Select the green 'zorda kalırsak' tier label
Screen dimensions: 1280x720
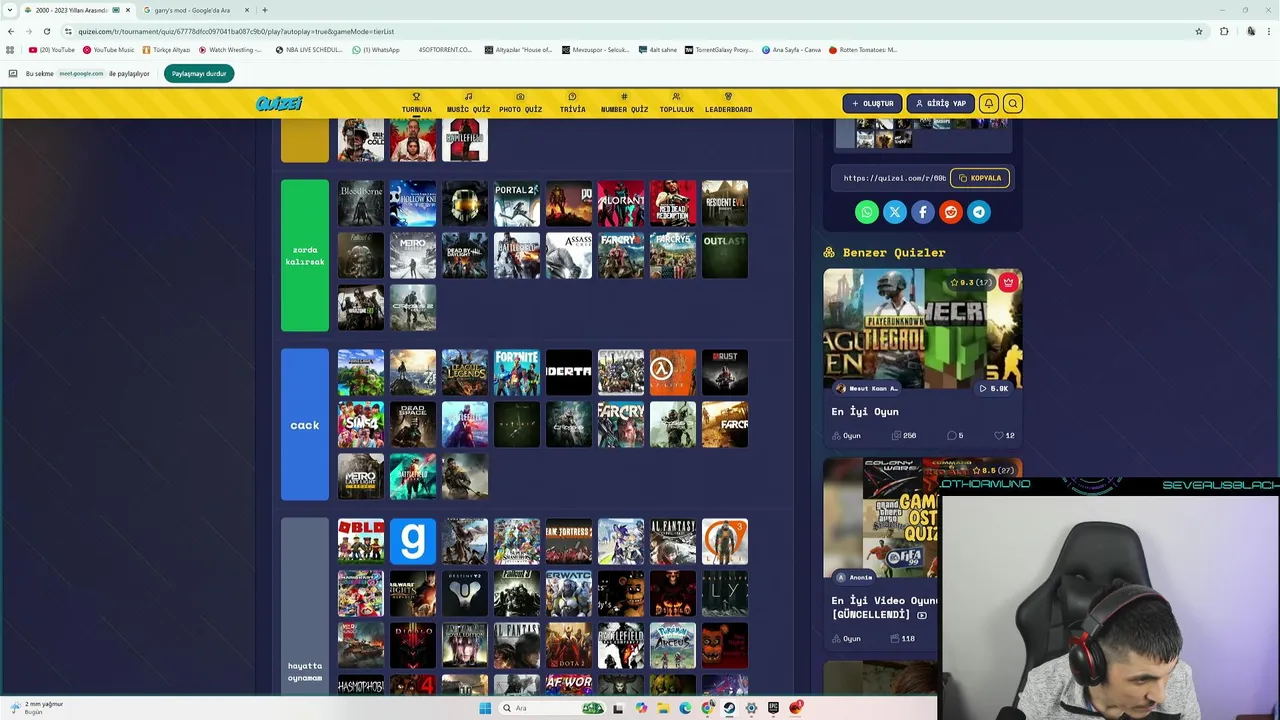coord(305,255)
